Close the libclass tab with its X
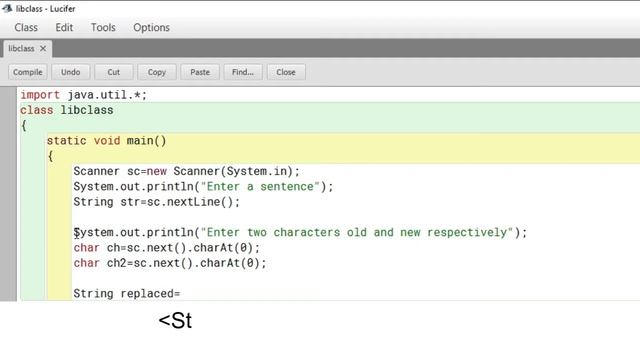The height and width of the screenshot is (360, 640). click(43, 49)
